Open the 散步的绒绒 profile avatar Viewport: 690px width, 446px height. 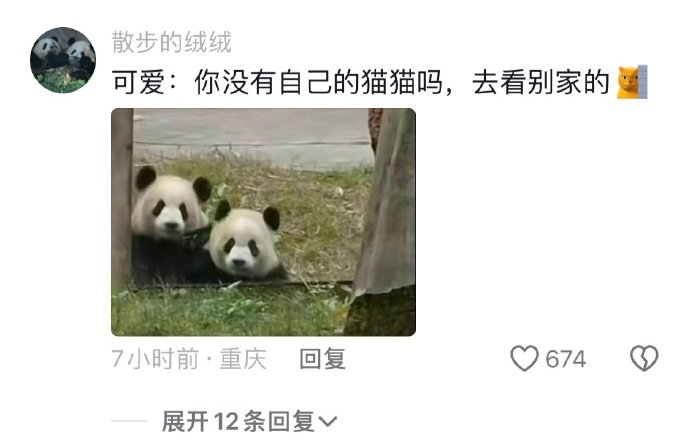[62, 60]
